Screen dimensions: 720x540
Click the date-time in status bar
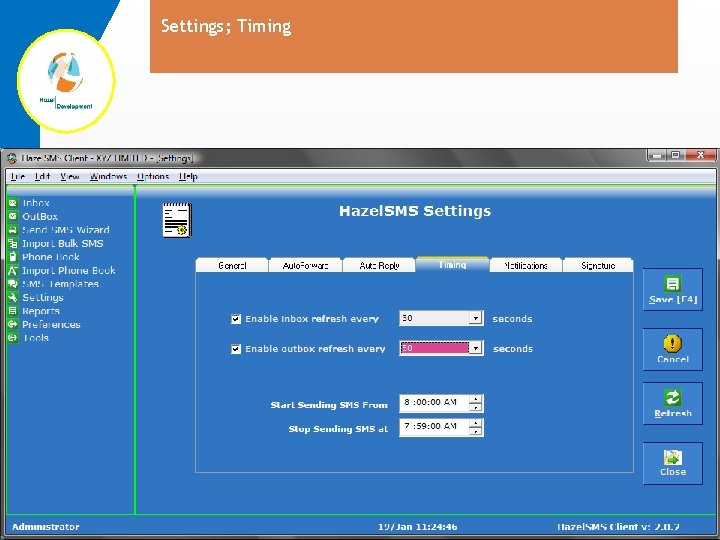click(x=417, y=527)
